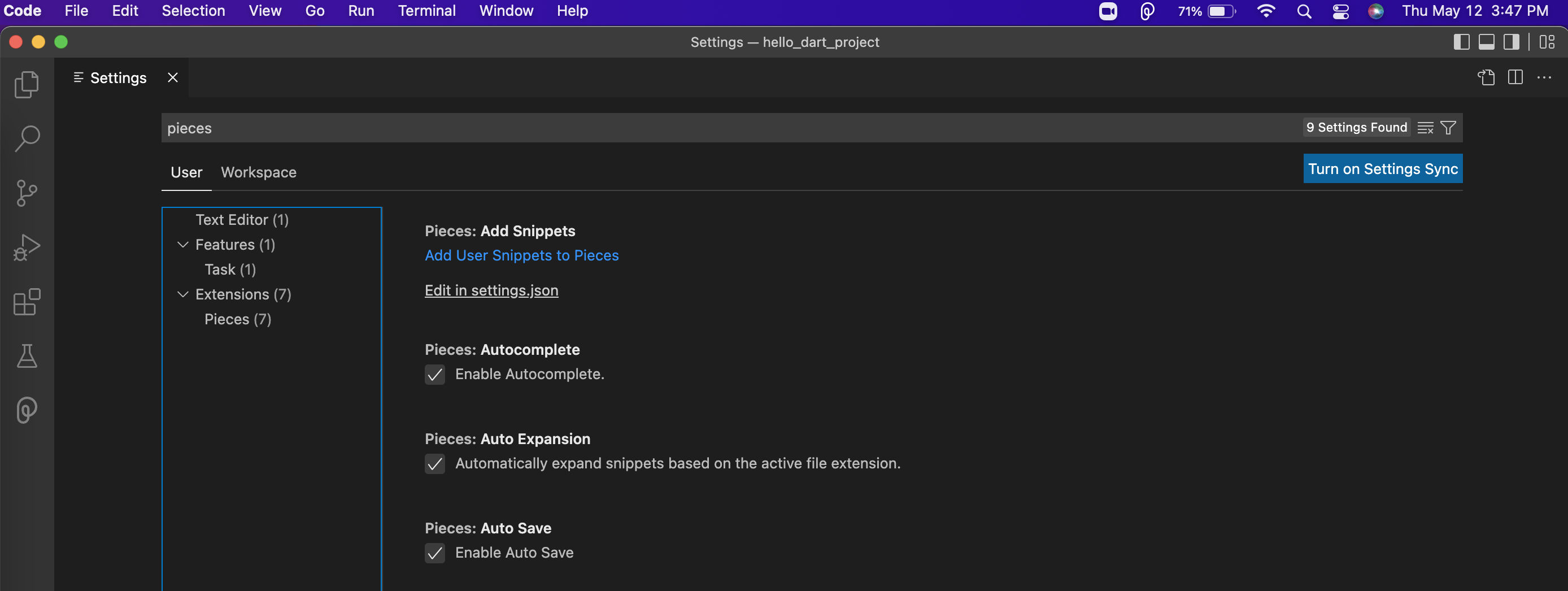Toggle secondary side bar layout icon
This screenshot has width=1568, height=591.
1512,42
